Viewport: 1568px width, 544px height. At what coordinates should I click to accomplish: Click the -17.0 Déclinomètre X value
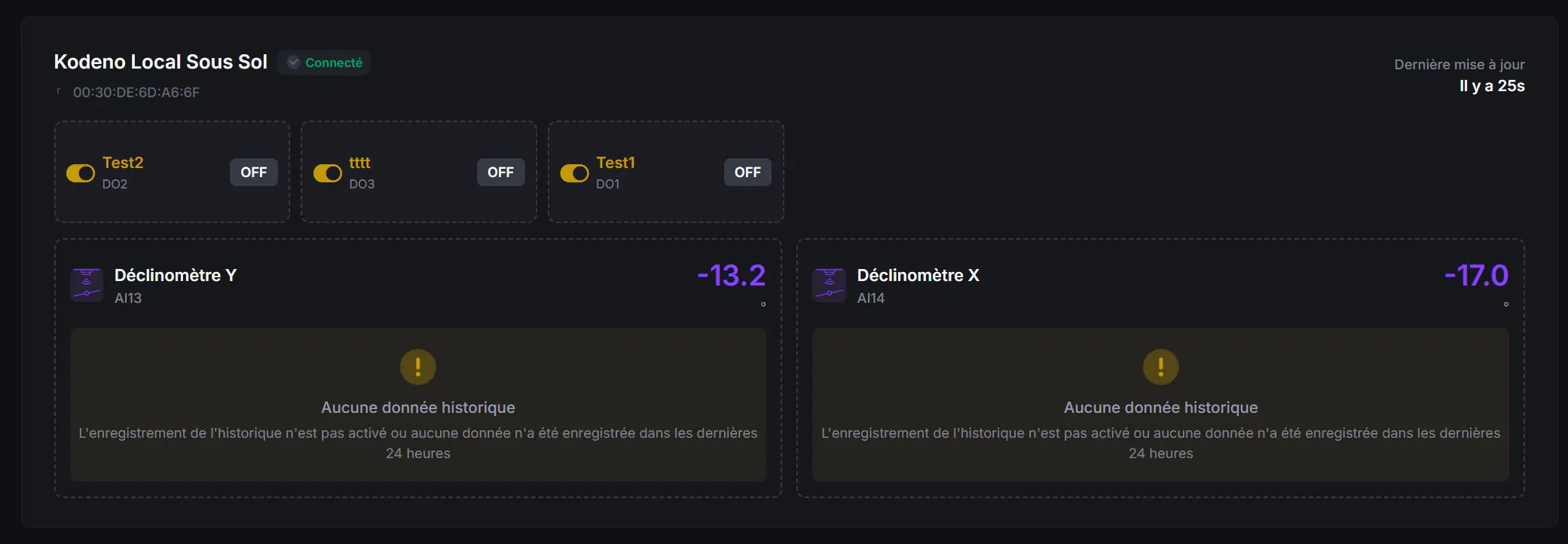coord(1476,276)
